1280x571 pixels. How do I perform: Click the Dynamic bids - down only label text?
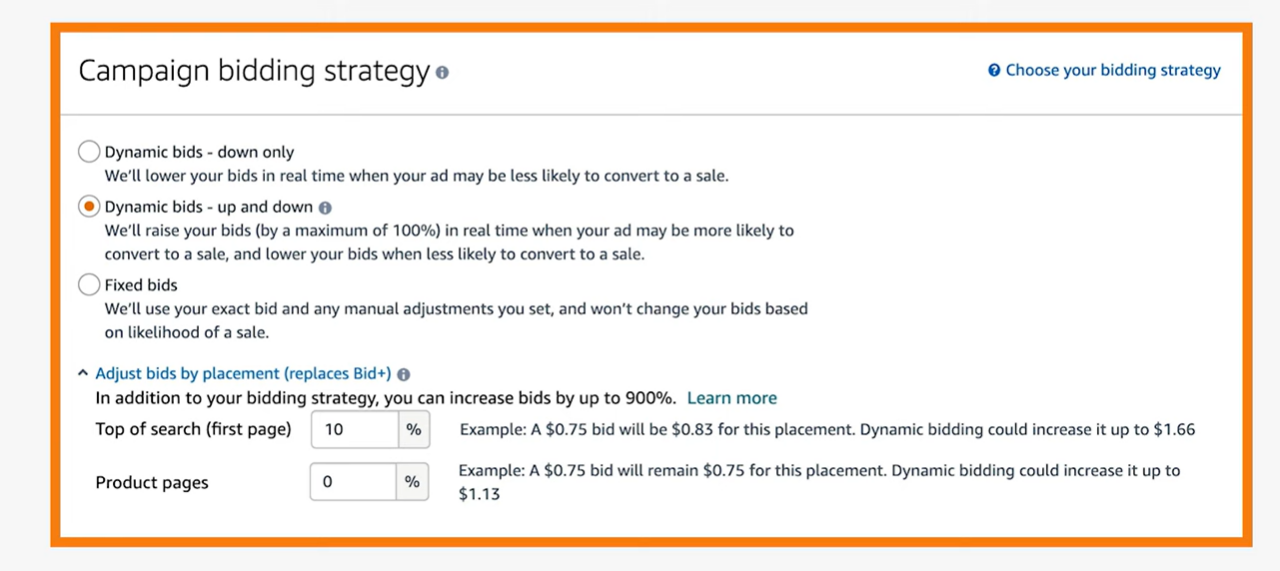pos(199,152)
